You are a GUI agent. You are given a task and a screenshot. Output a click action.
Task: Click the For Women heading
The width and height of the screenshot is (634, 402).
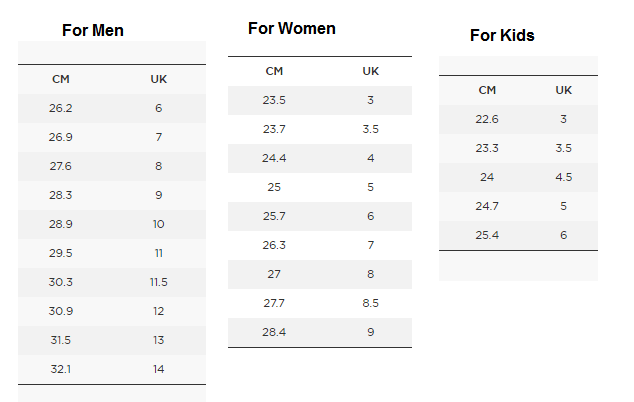point(292,28)
